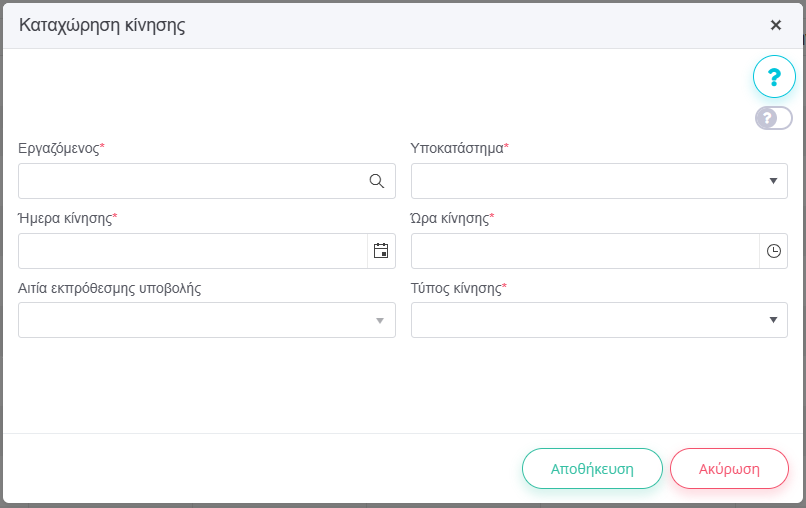Screen dimensions: 806x508
Task: Focus the Εργαζόμενος text input
Action: [190, 181]
